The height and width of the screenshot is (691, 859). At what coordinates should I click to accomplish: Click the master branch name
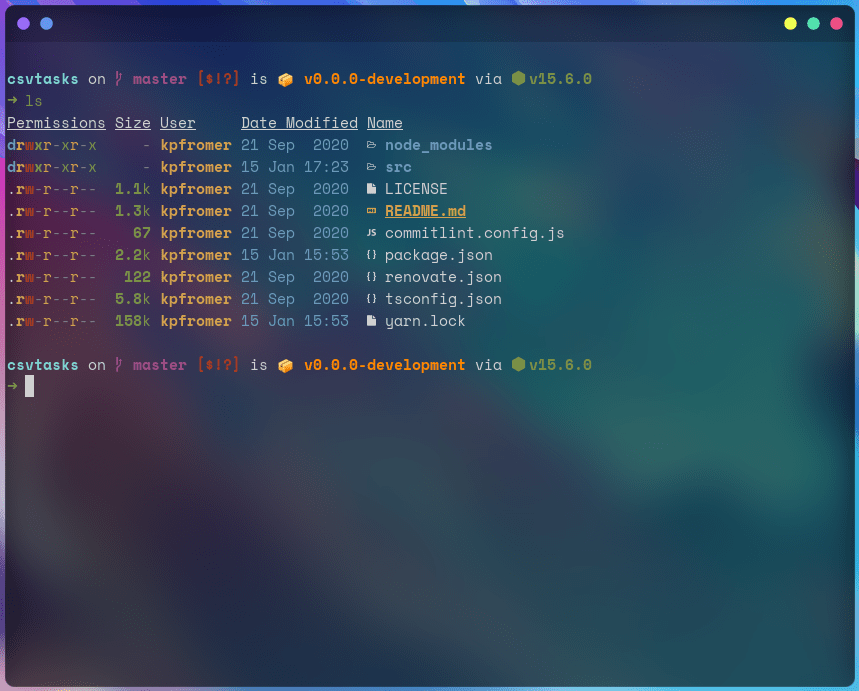pyautogui.click(x=160, y=78)
